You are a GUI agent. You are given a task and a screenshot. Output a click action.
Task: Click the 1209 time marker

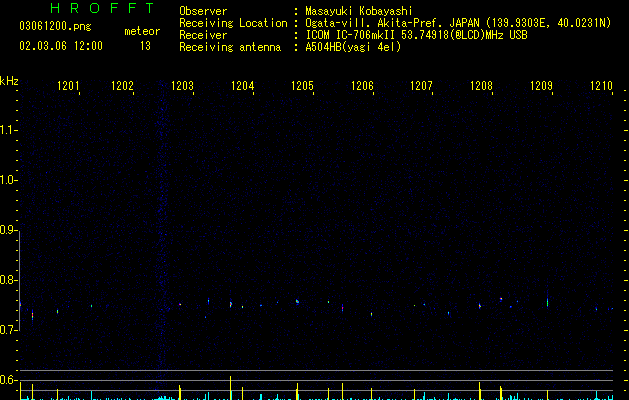click(x=542, y=86)
